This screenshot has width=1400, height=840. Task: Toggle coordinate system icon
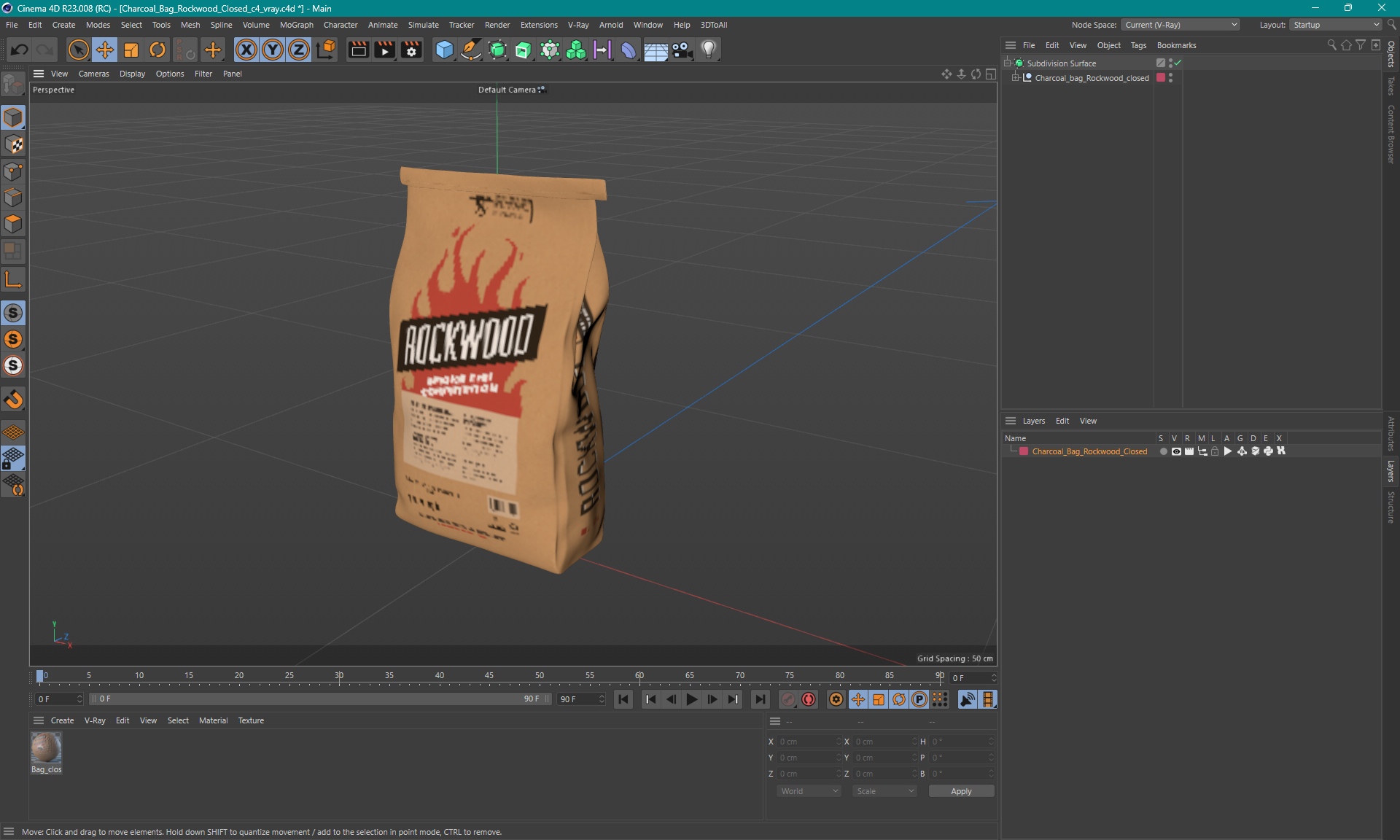coord(326,50)
